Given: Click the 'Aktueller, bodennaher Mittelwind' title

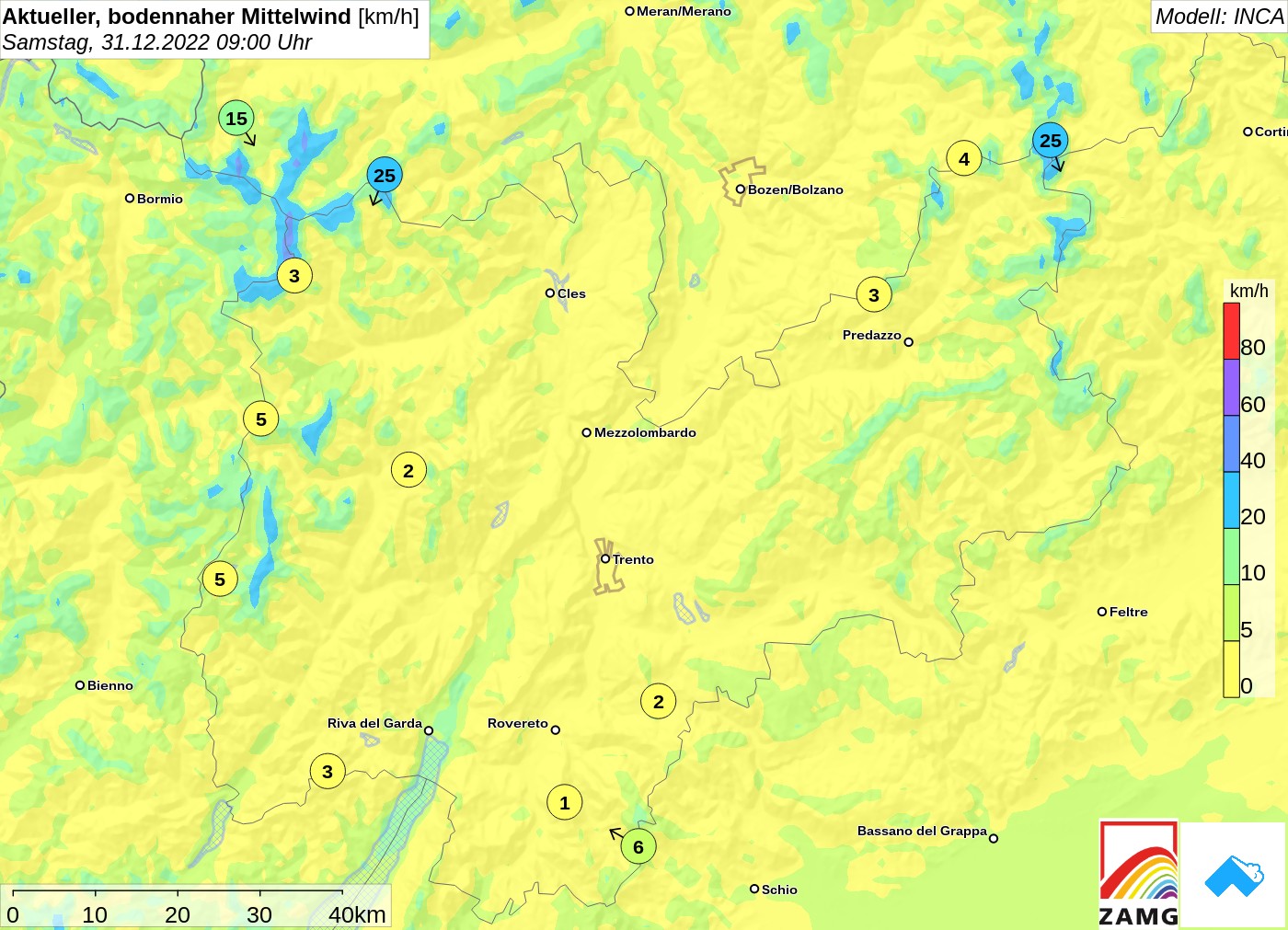Looking at the screenshot, I should coord(178,17).
